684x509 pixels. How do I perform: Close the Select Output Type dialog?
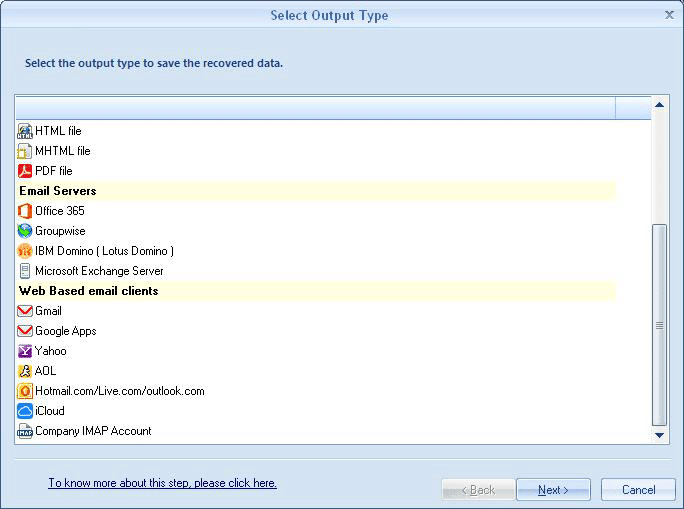669,14
